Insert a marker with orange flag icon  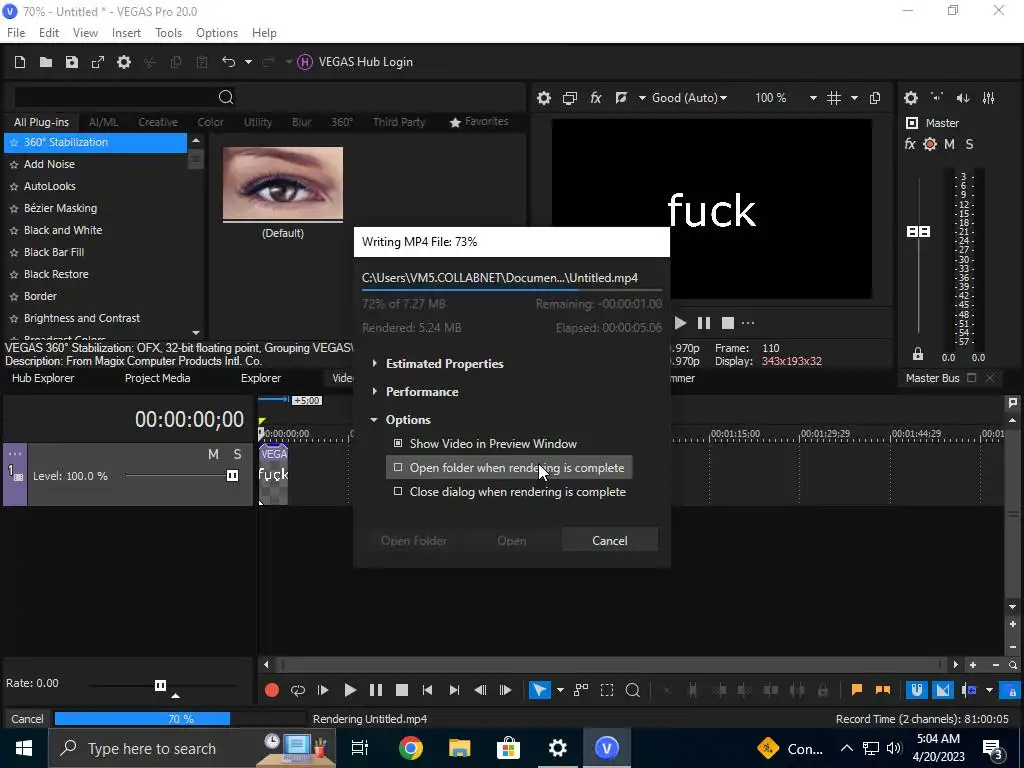coord(857,690)
